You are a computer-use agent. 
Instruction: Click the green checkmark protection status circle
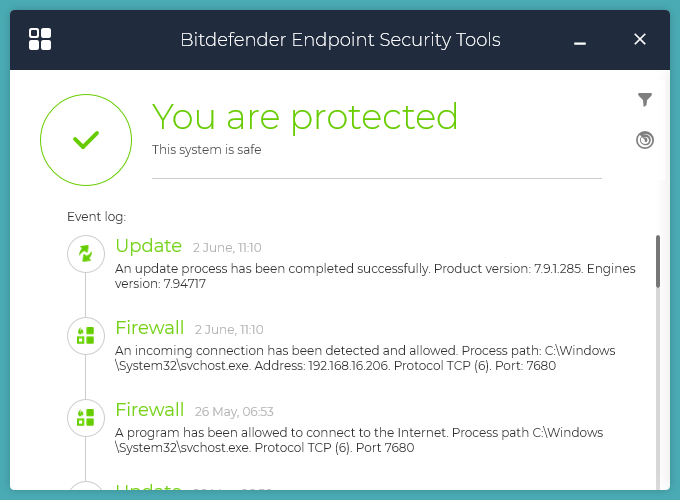(86, 140)
